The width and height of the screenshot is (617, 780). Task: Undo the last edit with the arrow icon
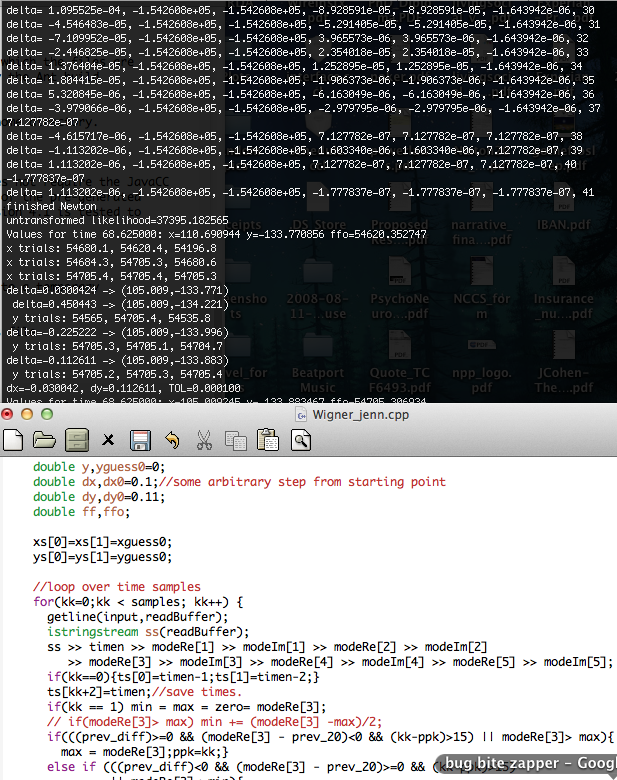point(172,439)
